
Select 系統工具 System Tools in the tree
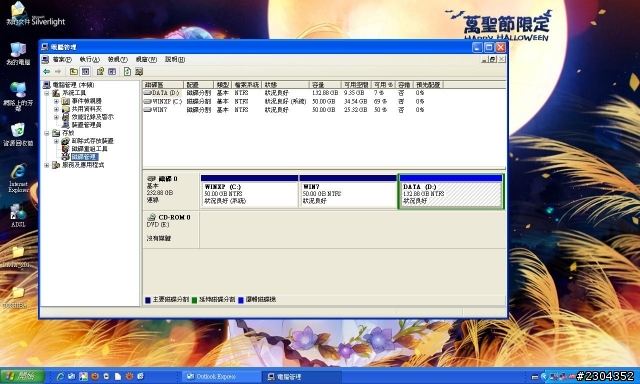pos(73,93)
